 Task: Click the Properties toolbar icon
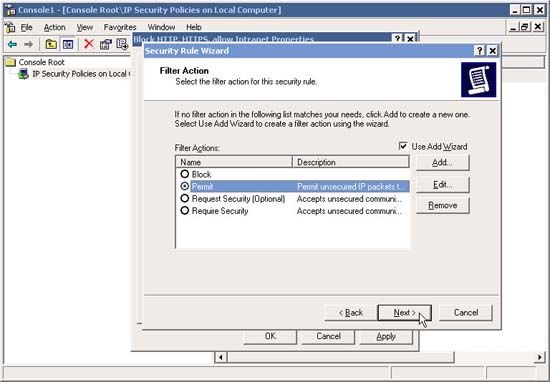[106, 44]
